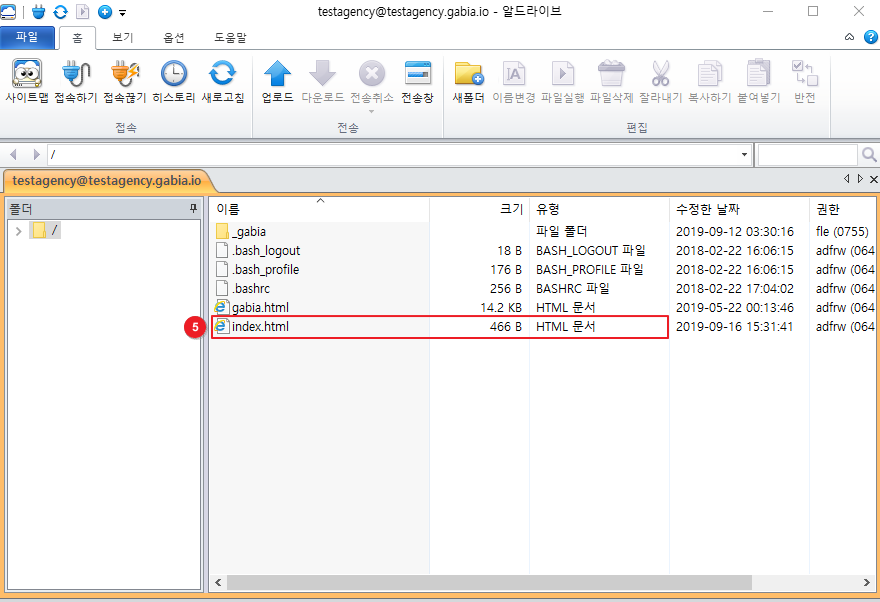
Task: Open the 파일 menu tab
Action: [28, 38]
